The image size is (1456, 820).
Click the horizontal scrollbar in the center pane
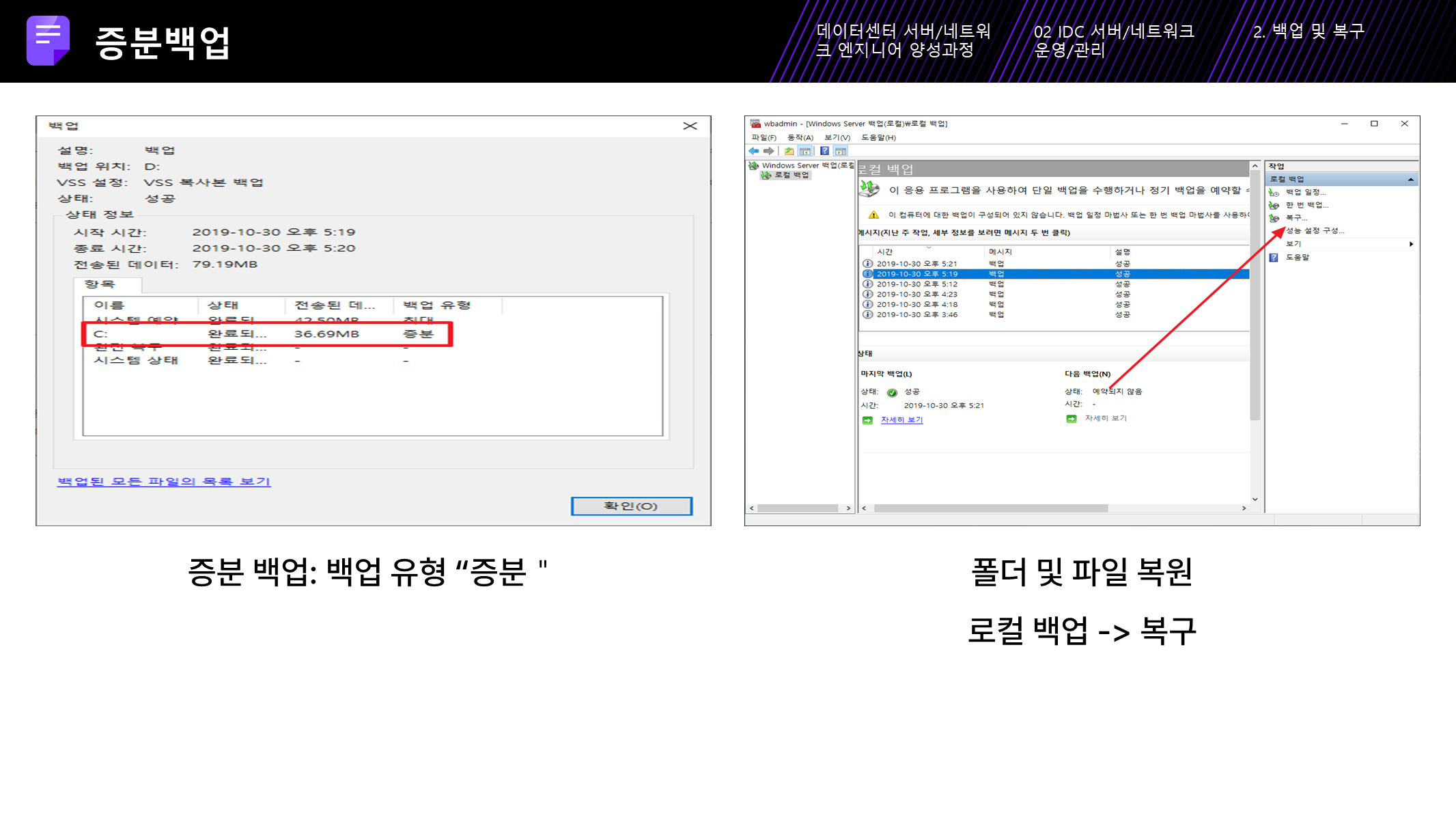point(990,508)
